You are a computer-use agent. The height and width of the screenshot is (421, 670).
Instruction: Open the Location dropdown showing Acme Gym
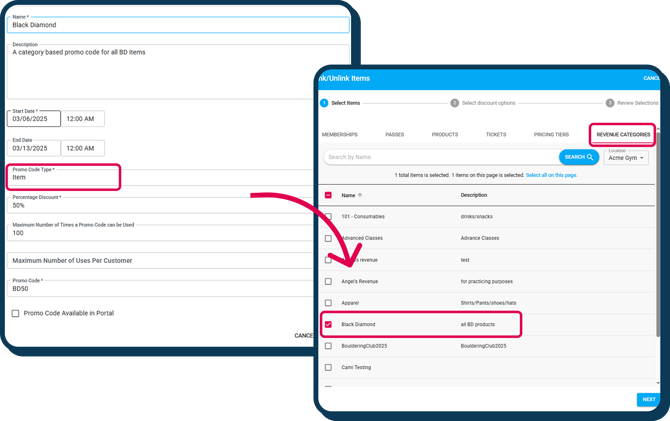(x=627, y=158)
